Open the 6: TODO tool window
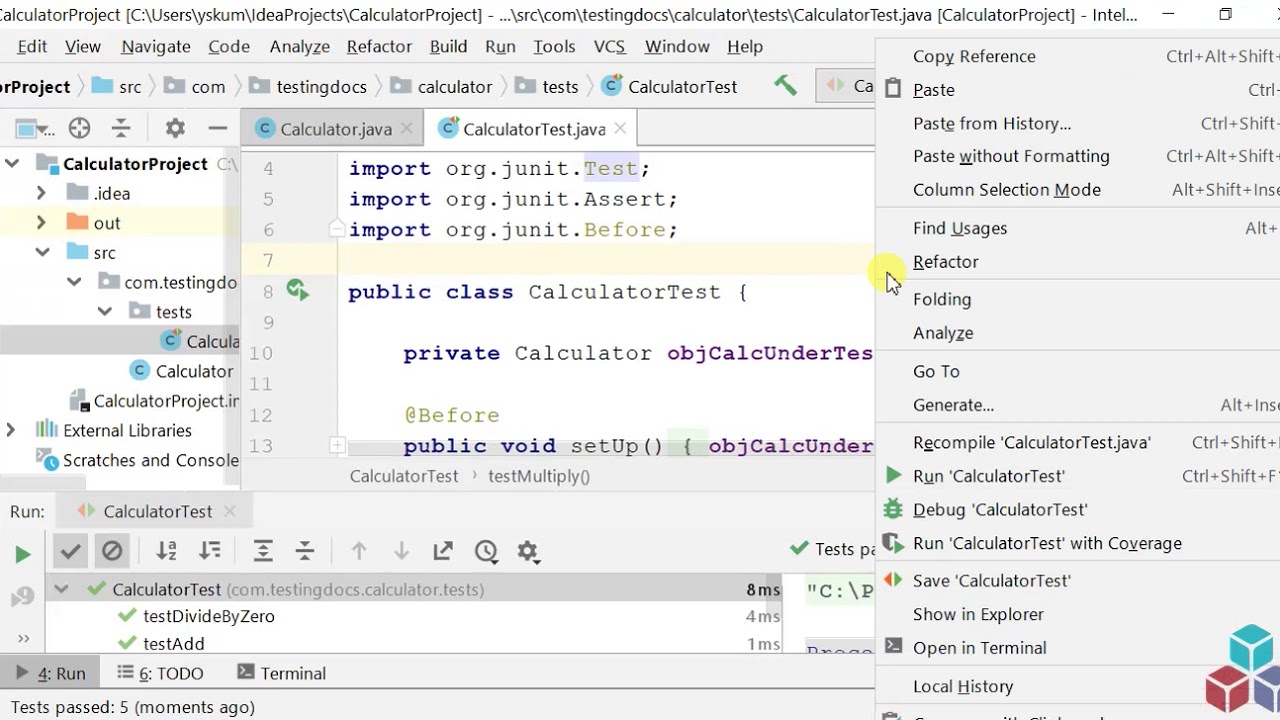This screenshot has width=1280, height=720. (160, 673)
